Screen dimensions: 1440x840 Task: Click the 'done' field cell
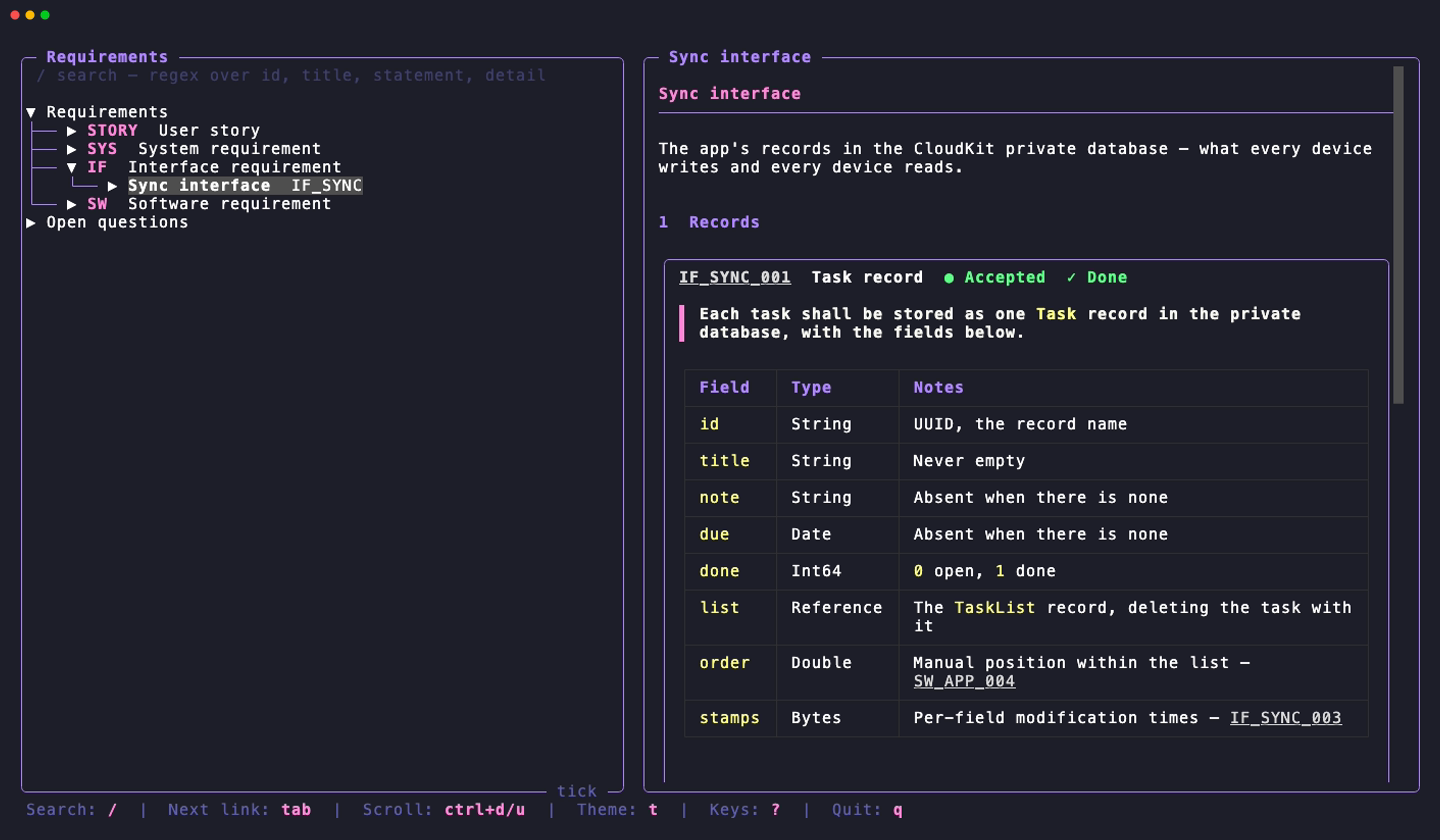pos(730,571)
